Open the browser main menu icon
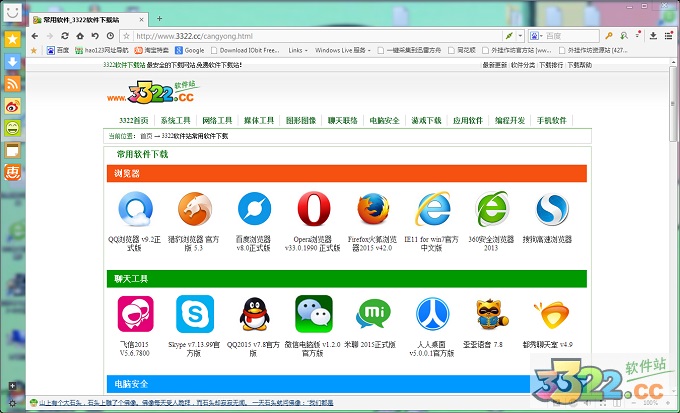Viewport: 680px width, 413px height. (668, 36)
